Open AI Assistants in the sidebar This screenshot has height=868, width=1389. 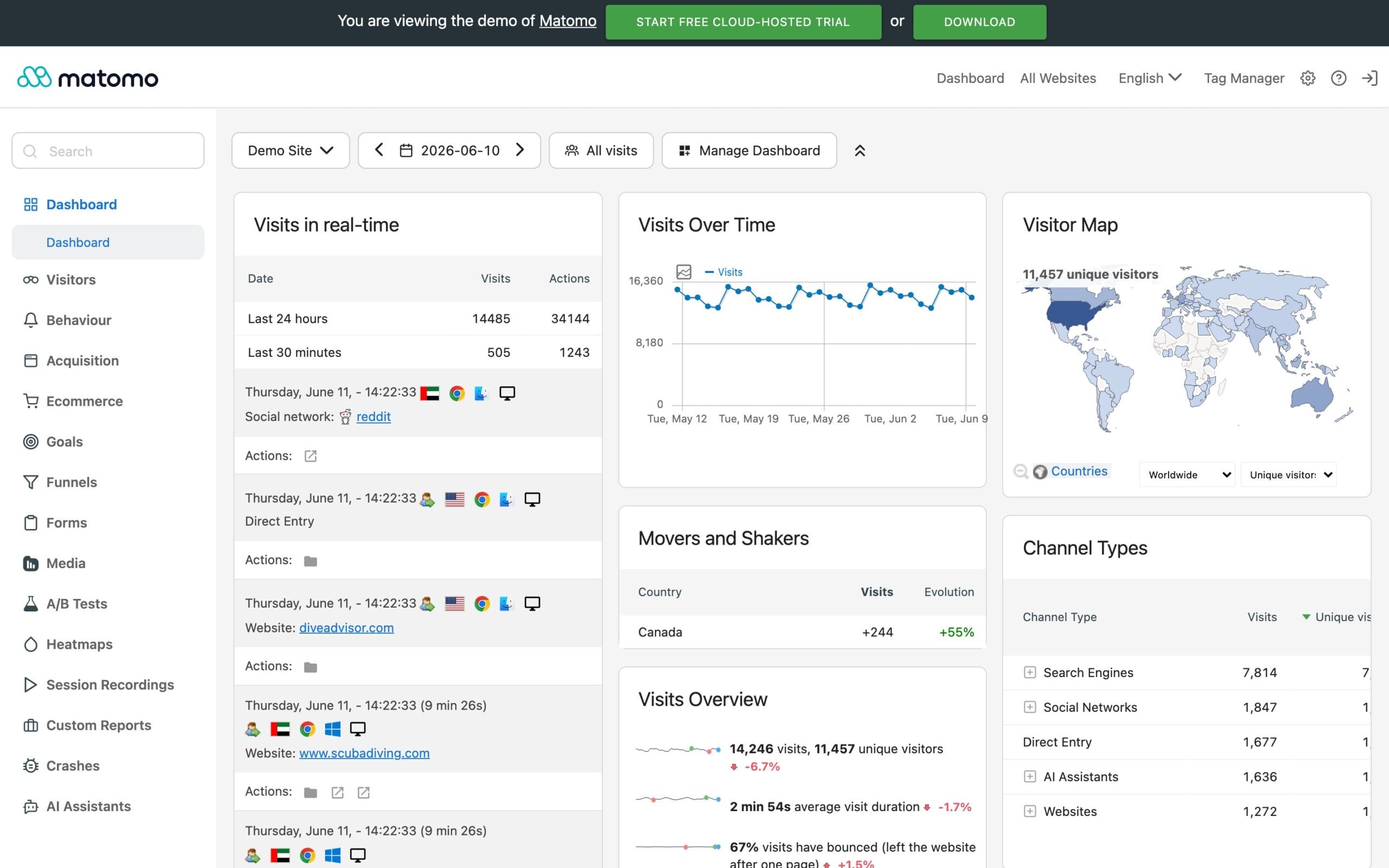tap(88, 807)
